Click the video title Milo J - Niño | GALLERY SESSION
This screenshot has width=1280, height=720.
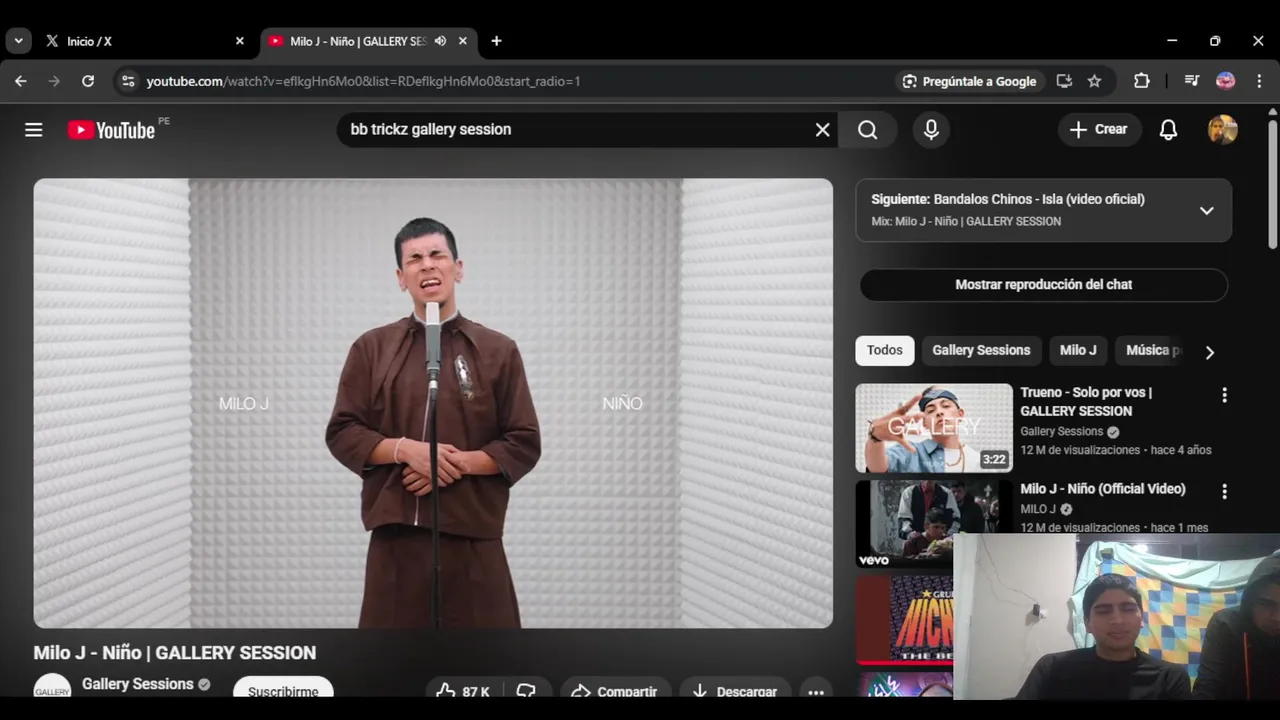tap(175, 652)
